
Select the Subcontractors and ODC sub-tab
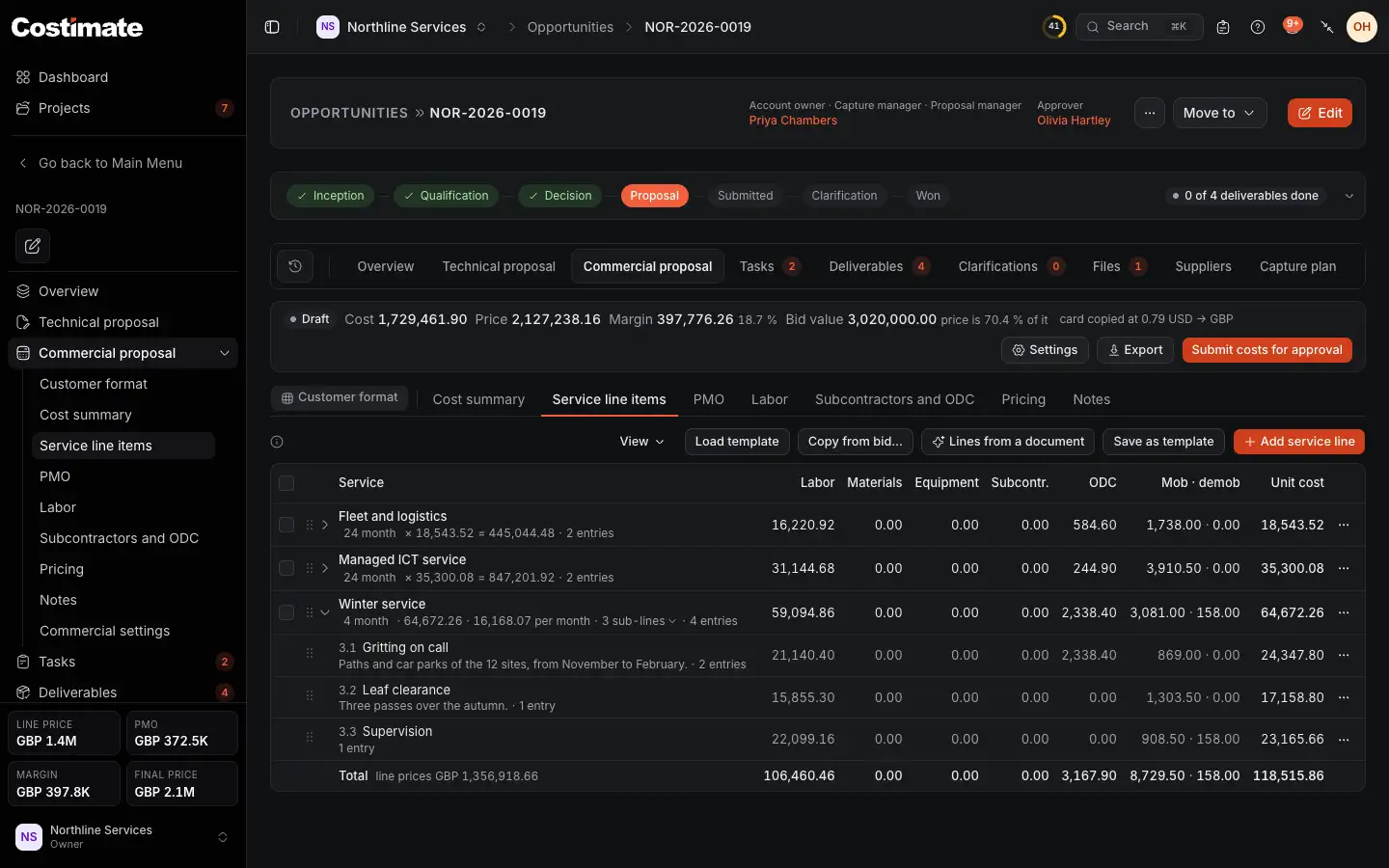[x=894, y=399]
